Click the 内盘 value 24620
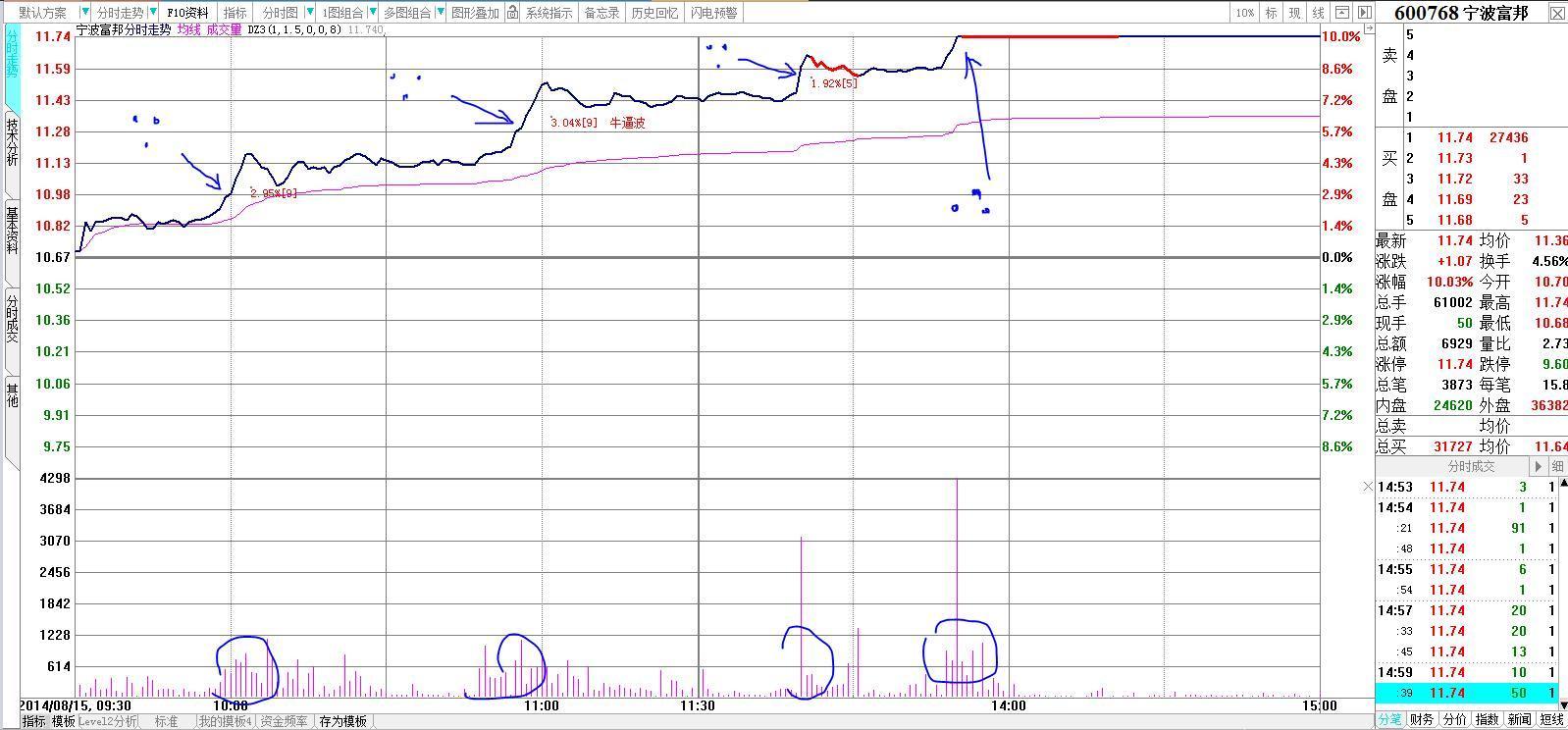This screenshot has height=730, width=1568. click(x=1453, y=406)
